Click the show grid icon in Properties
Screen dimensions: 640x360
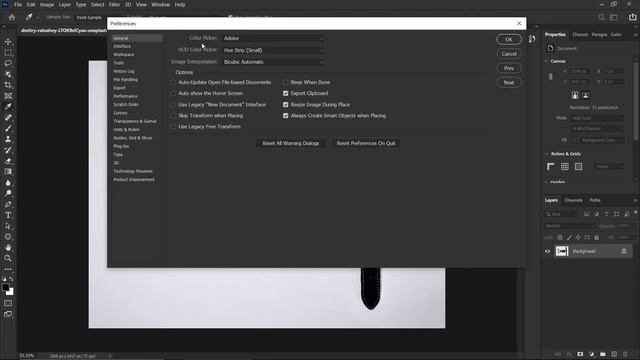pyautogui.click(x=564, y=167)
